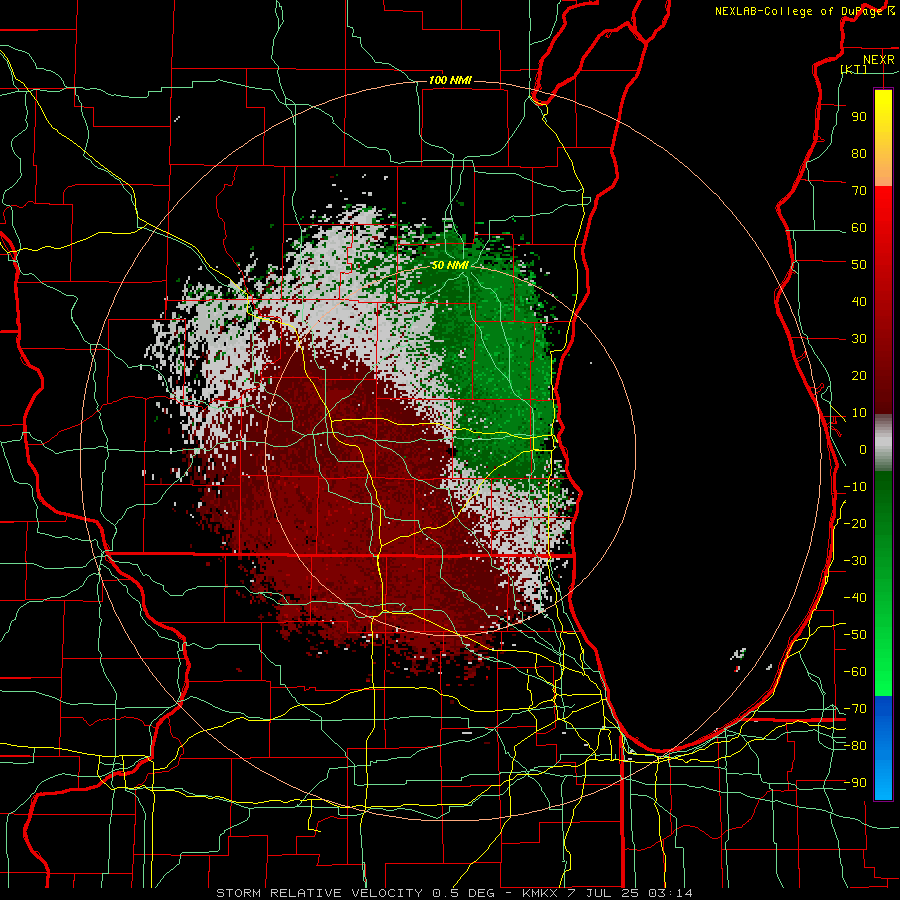Screen dimensions: 900x900
Task: Click the -80 value on the velocity scale
Action: click(855, 746)
